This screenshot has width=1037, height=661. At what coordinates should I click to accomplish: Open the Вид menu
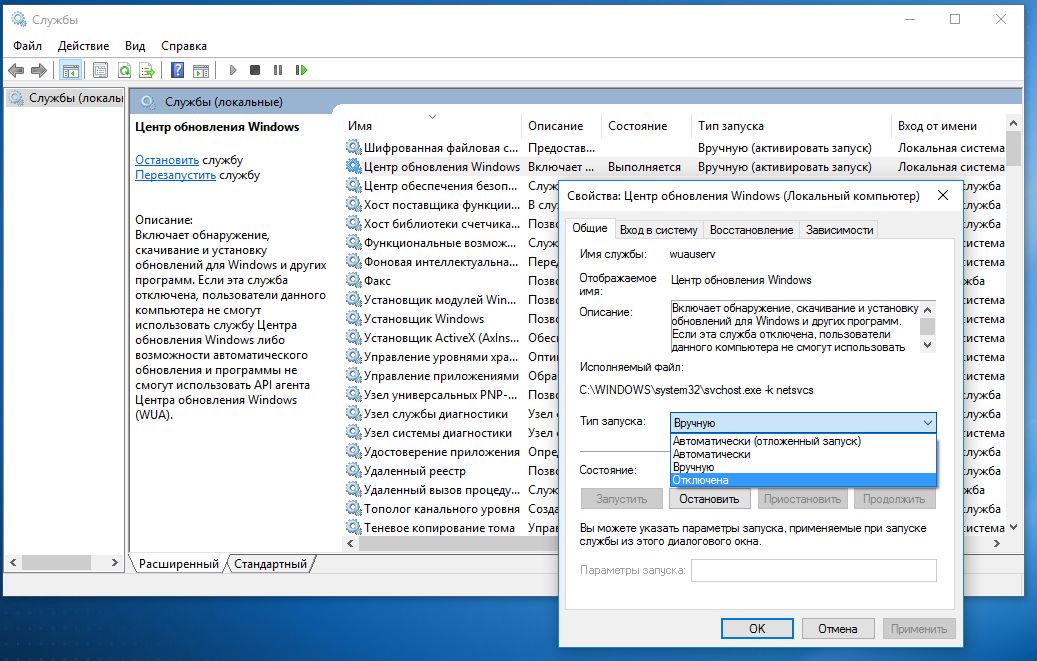(x=135, y=46)
